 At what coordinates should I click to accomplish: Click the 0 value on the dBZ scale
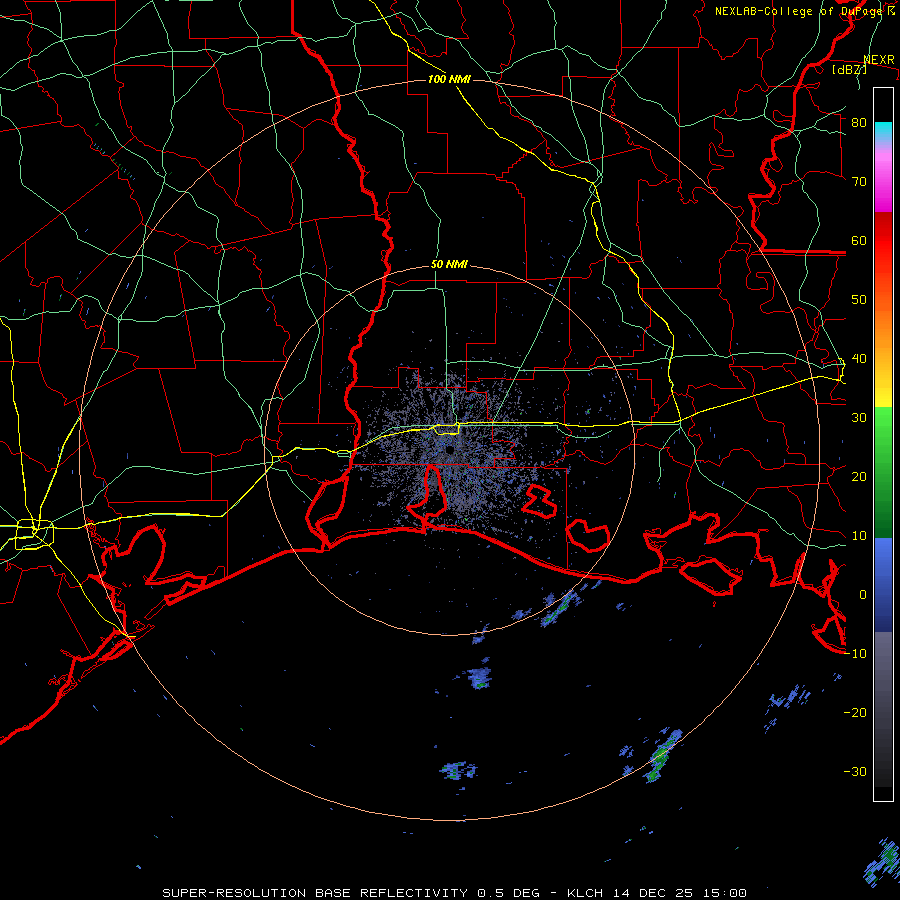tap(863, 595)
